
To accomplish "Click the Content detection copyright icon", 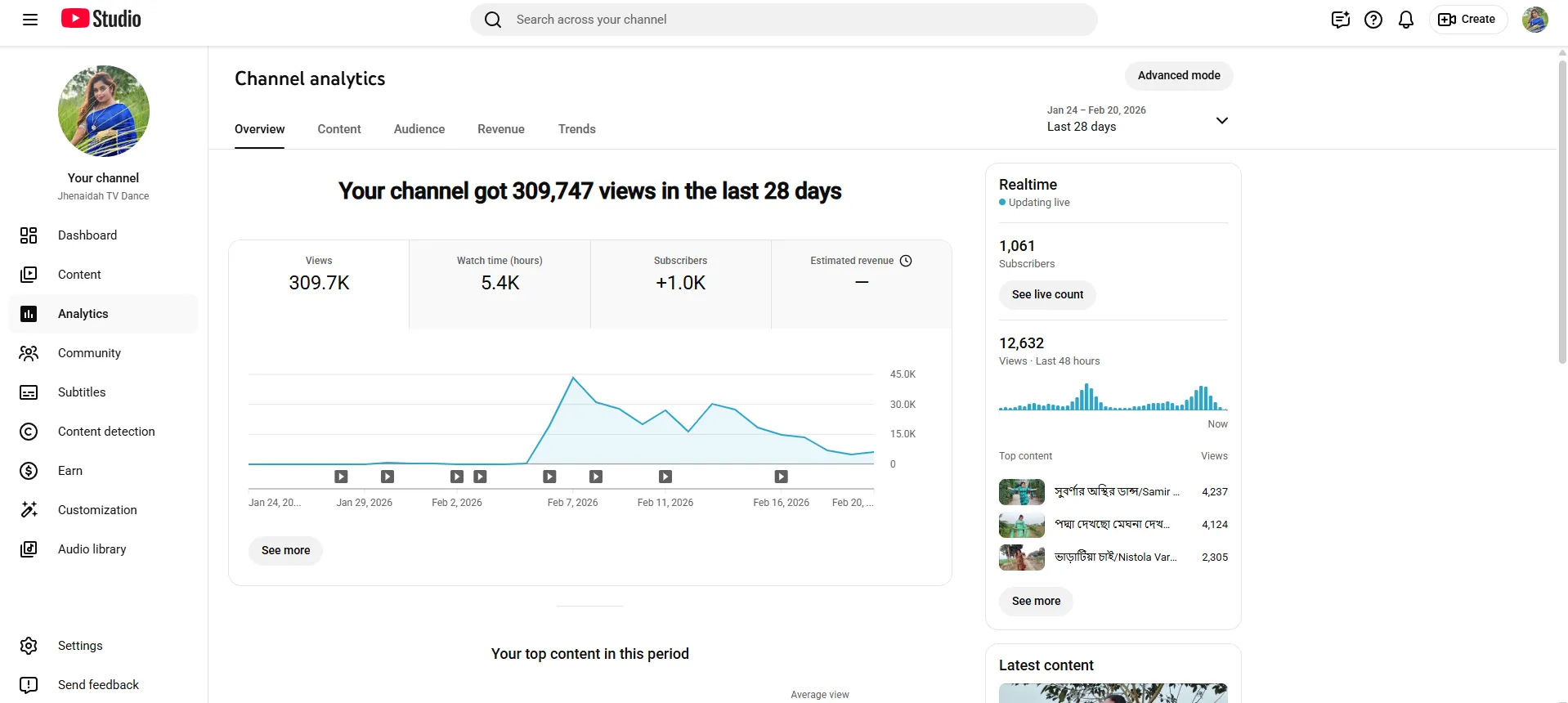I will (29, 432).
